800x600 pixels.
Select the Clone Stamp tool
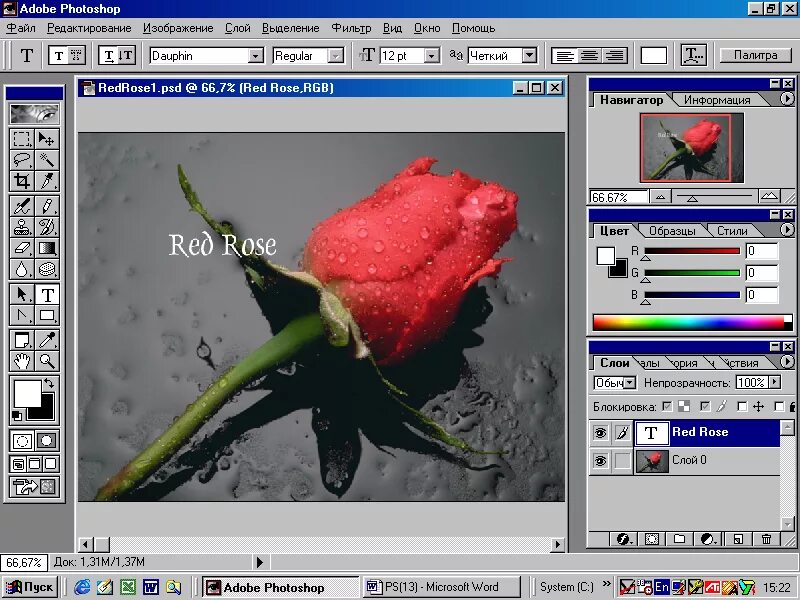21,227
